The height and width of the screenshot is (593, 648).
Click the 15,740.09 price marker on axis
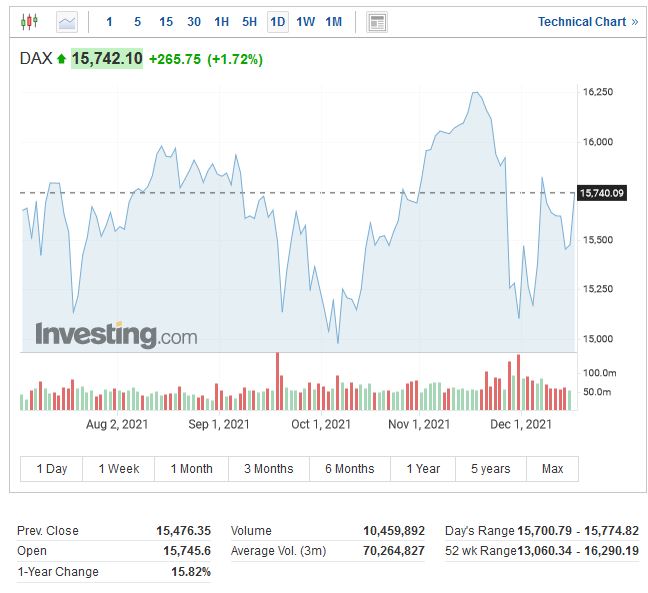pyautogui.click(x=602, y=193)
